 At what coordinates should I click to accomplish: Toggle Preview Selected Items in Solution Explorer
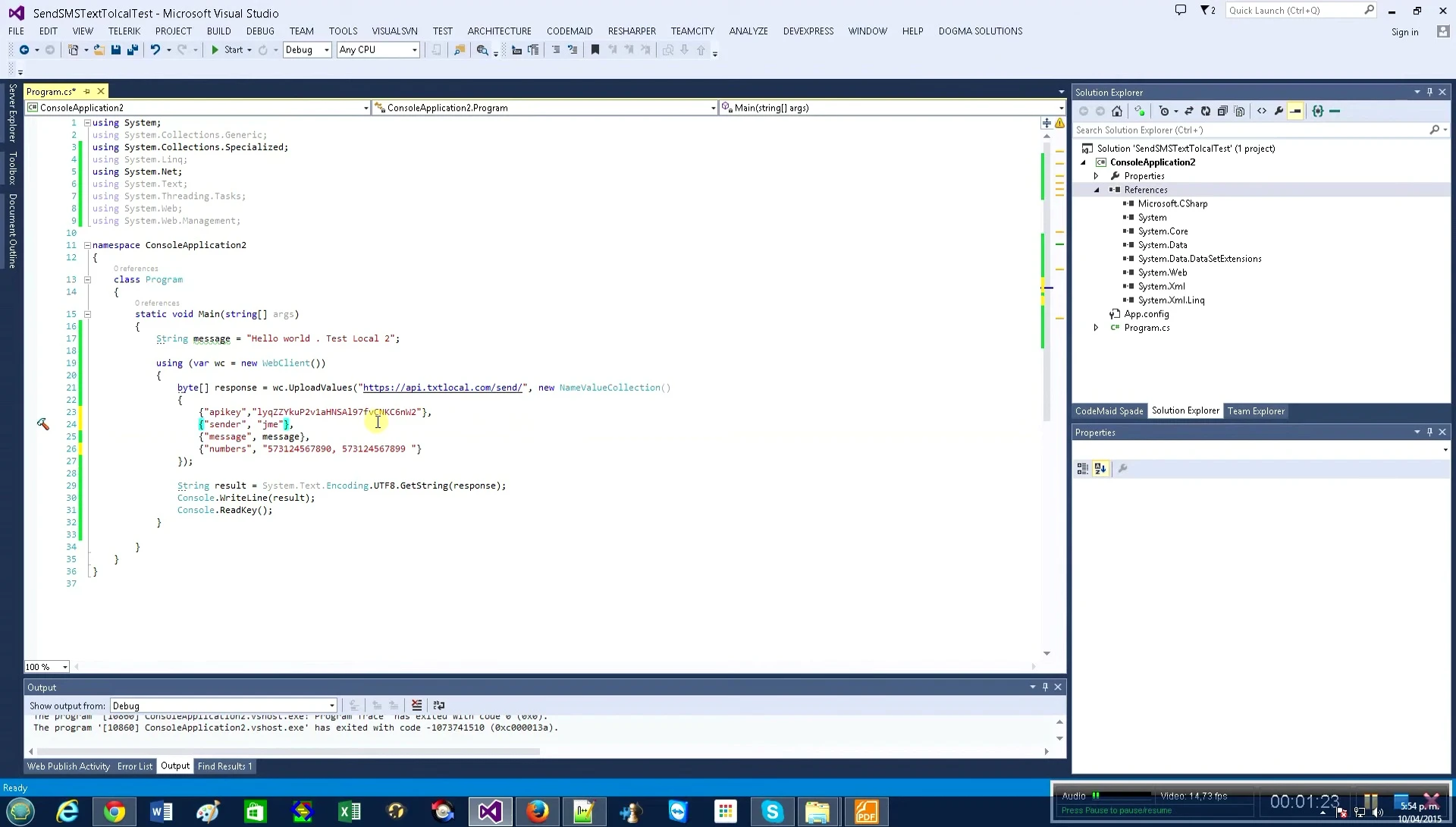pos(1296,112)
